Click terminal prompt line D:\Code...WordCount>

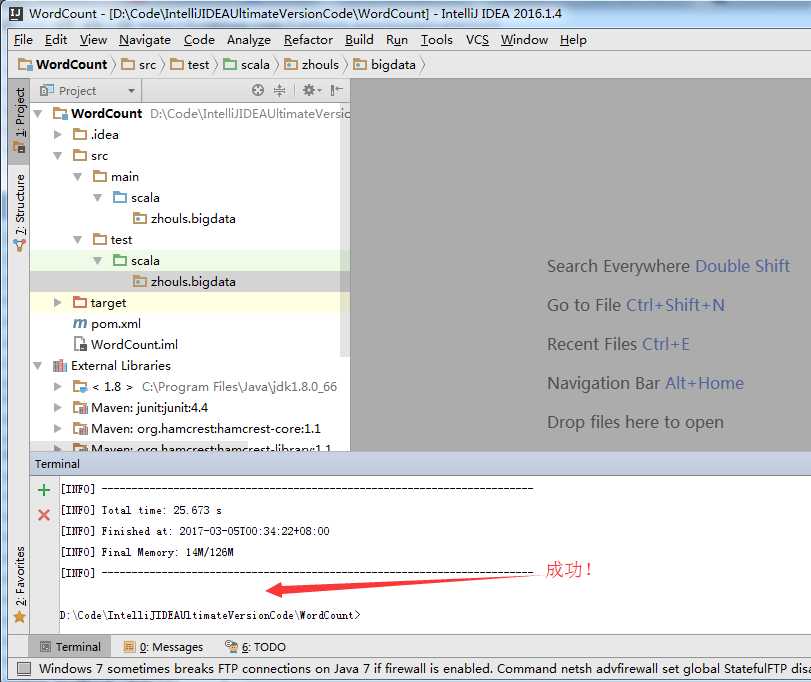point(210,615)
